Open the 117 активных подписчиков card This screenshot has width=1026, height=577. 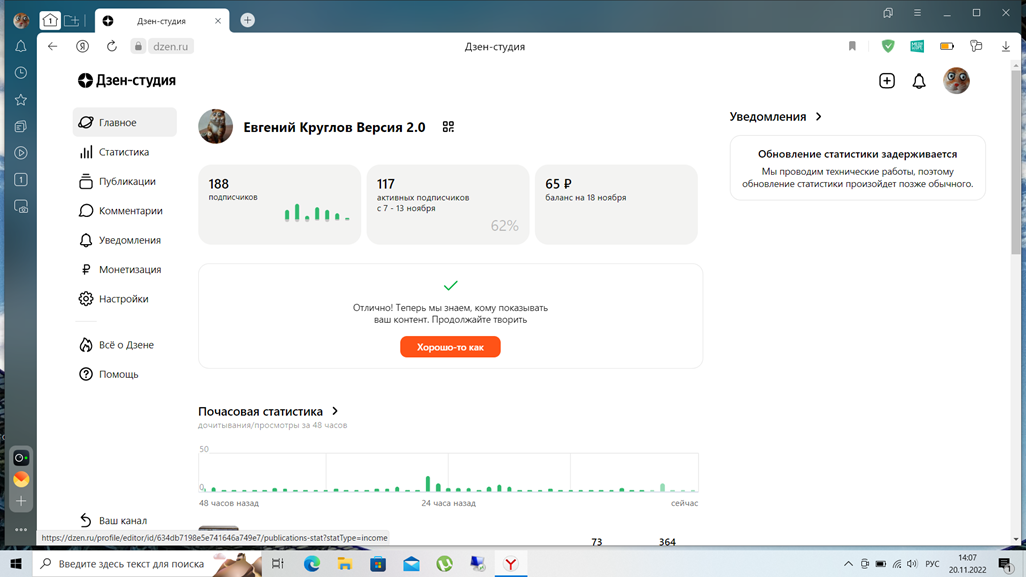click(x=448, y=205)
